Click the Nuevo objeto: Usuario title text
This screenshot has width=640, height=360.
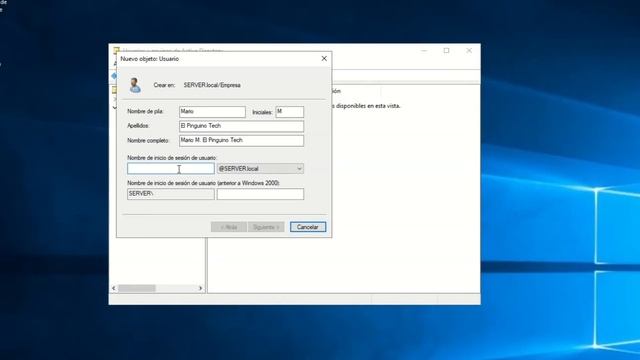[x=149, y=59]
